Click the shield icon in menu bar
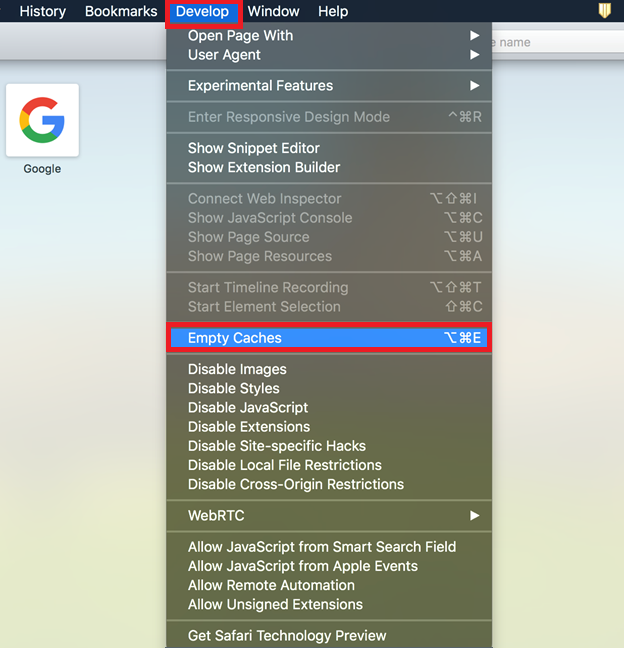The width and height of the screenshot is (624, 648). coord(604,11)
